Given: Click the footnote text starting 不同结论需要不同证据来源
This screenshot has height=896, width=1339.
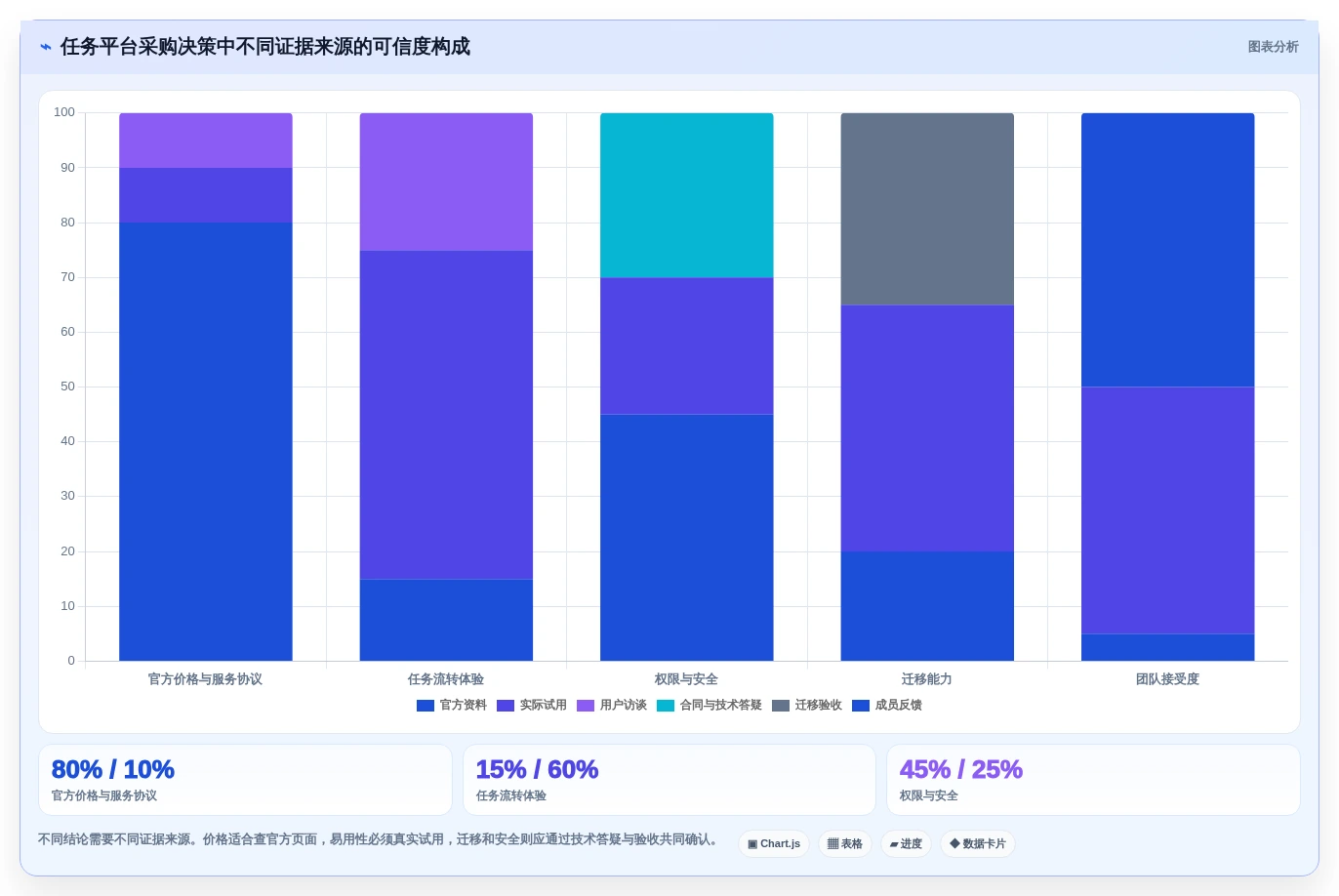Looking at the screenshot, I should (380, 839).
